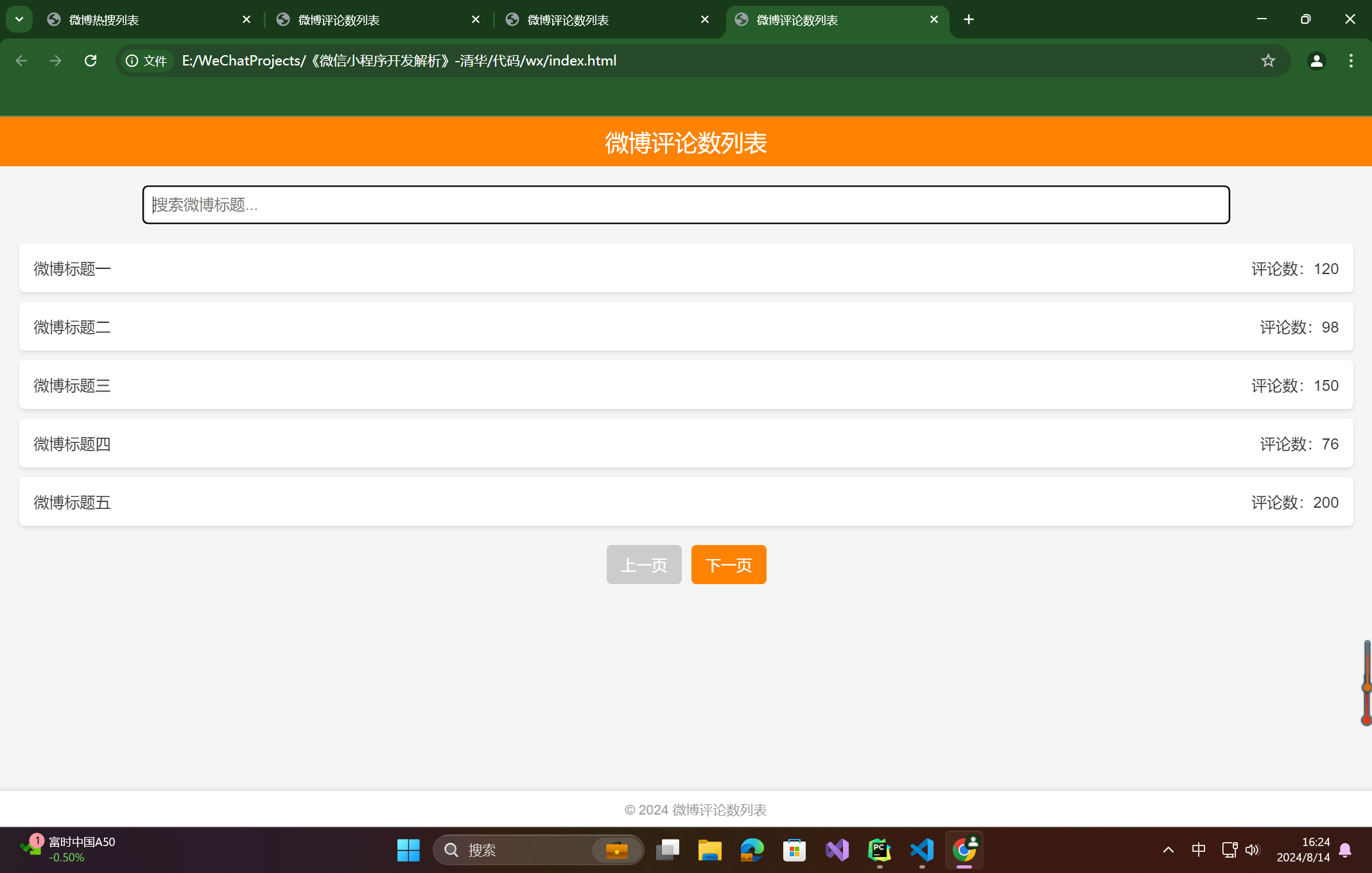Open Microsoft Edge from taskbar
Viewport: 1372px width, 873px height.
point(752,850)
